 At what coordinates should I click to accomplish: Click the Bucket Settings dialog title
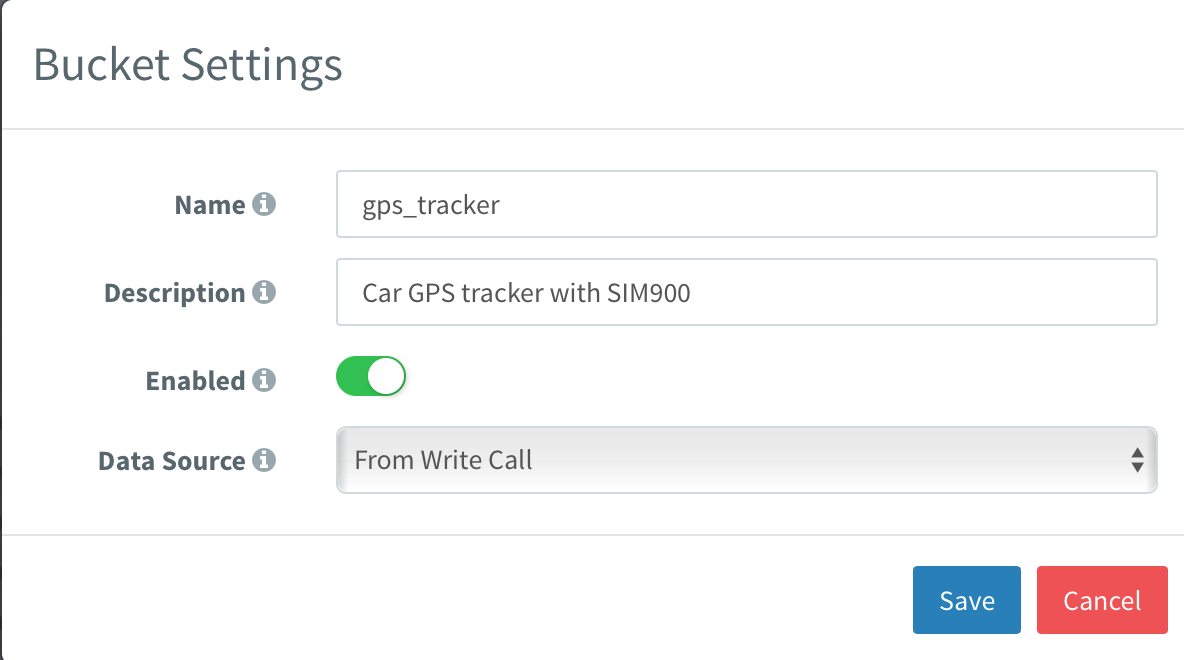click(188, 64)
